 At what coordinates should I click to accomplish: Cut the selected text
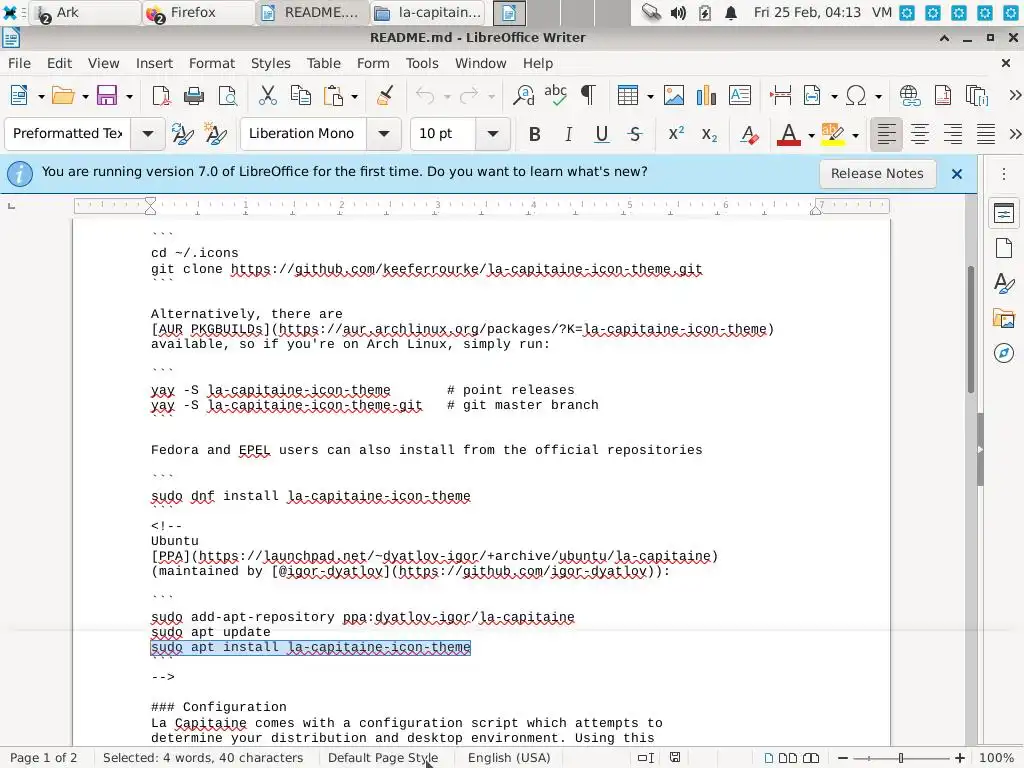point(267,95)
